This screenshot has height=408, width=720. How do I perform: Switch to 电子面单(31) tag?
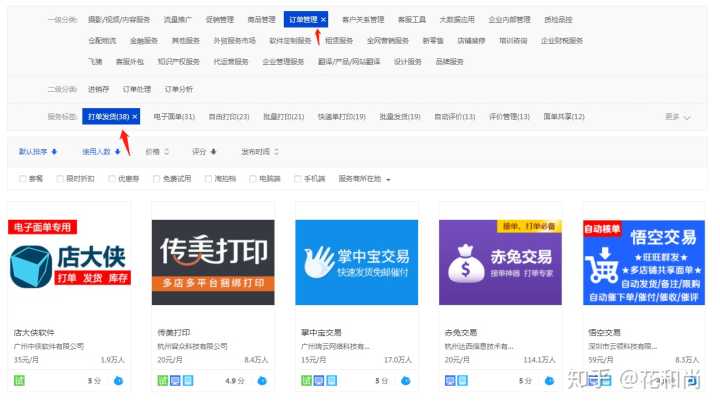coord(174,117)
